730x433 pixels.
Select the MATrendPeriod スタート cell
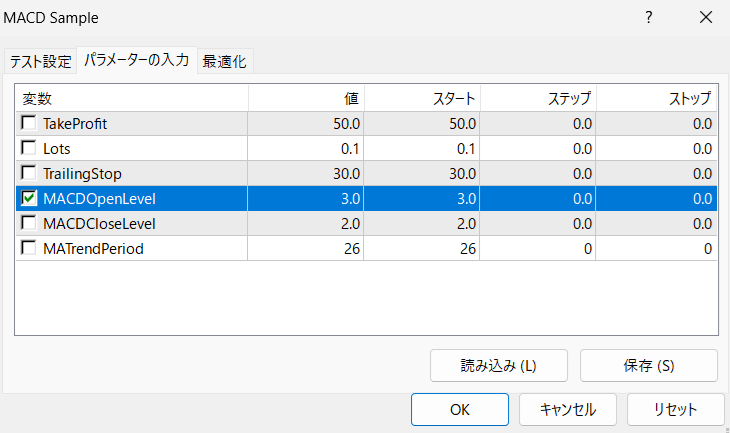[x=423, y=247]
